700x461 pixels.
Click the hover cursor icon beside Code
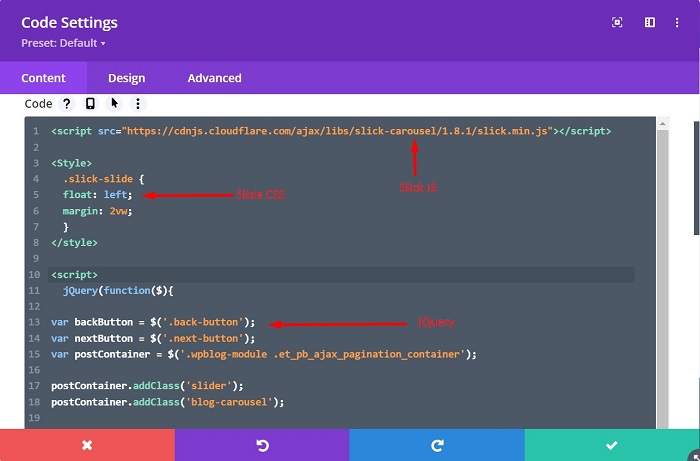pyautogui.click(x=114, y=104)
